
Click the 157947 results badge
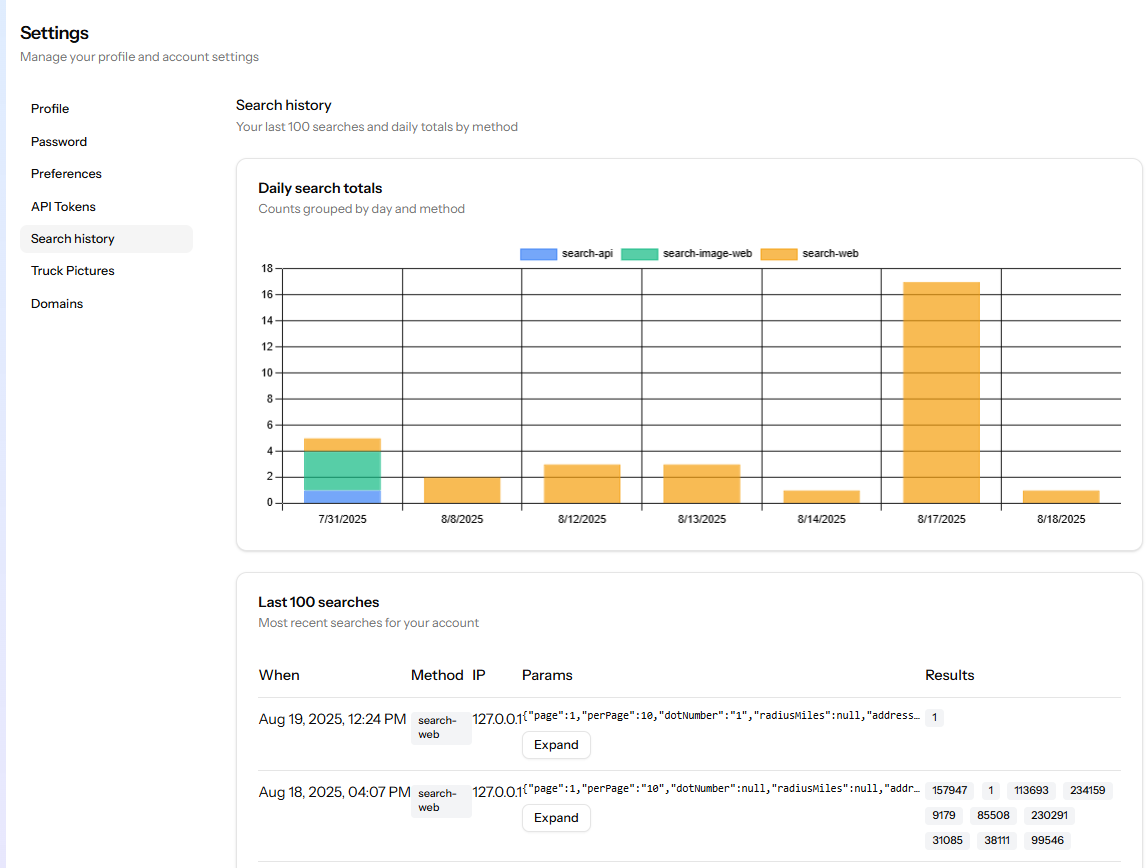coord(948,790)
